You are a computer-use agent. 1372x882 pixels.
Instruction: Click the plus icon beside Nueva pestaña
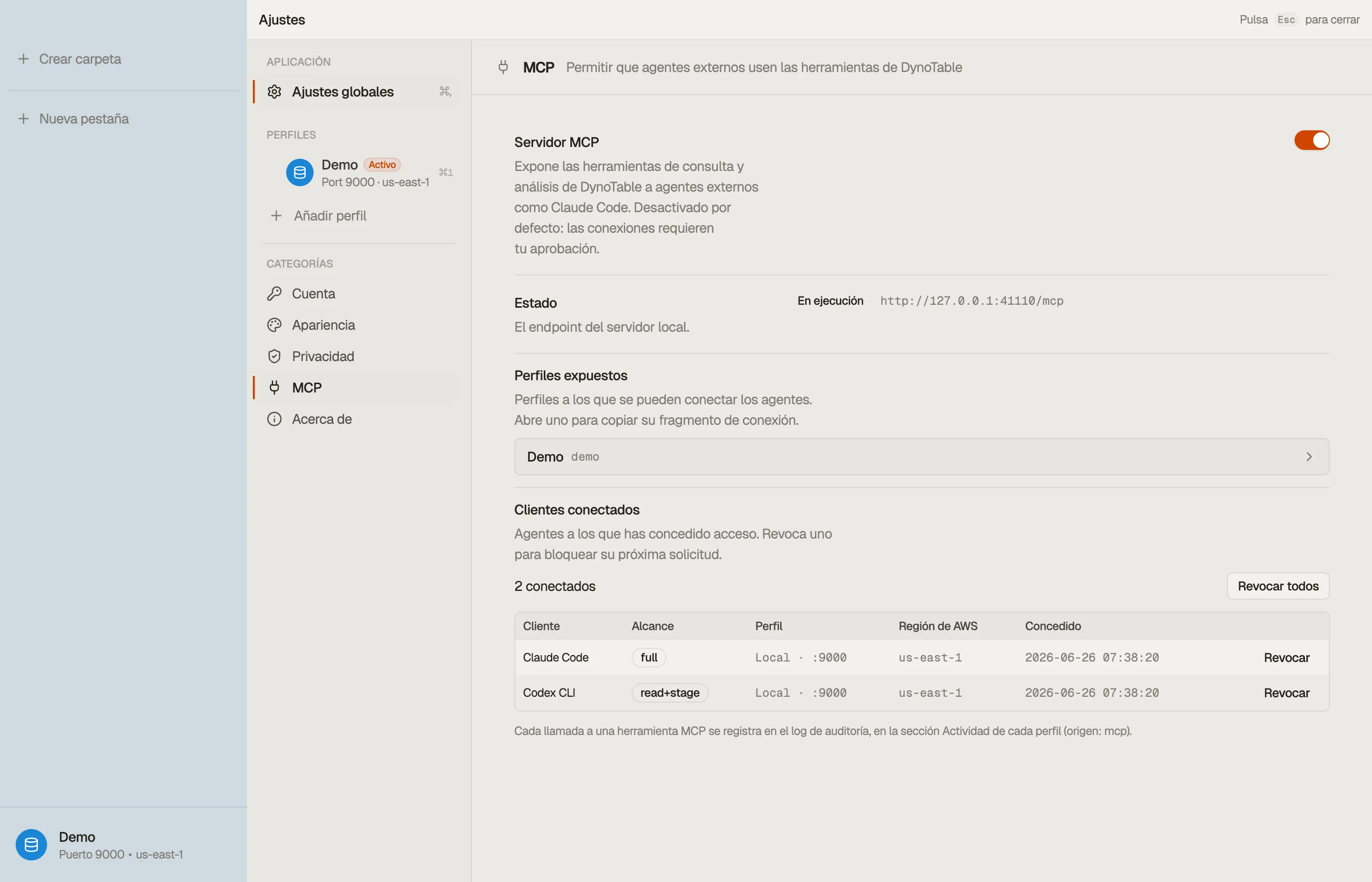tap(24, 119)
